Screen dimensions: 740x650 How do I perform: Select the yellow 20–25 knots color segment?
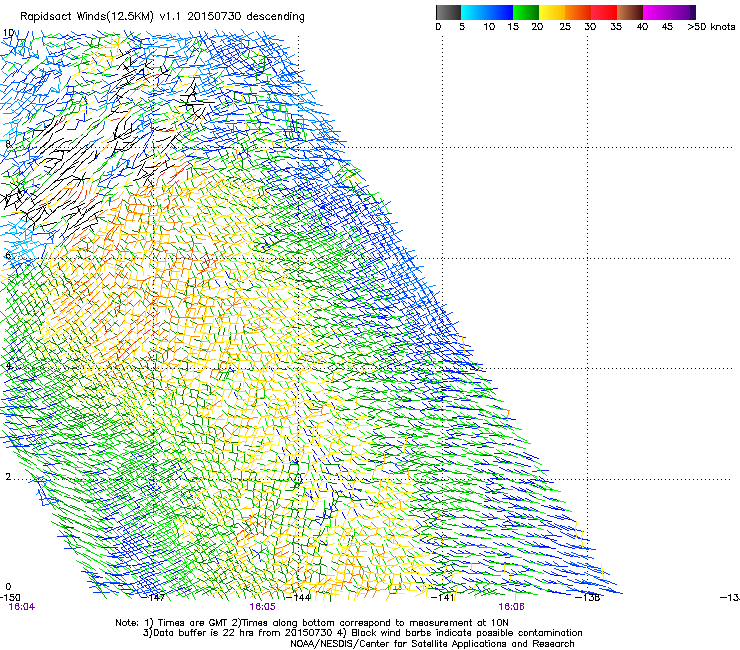pyautogui.click(x=552, y=12)
